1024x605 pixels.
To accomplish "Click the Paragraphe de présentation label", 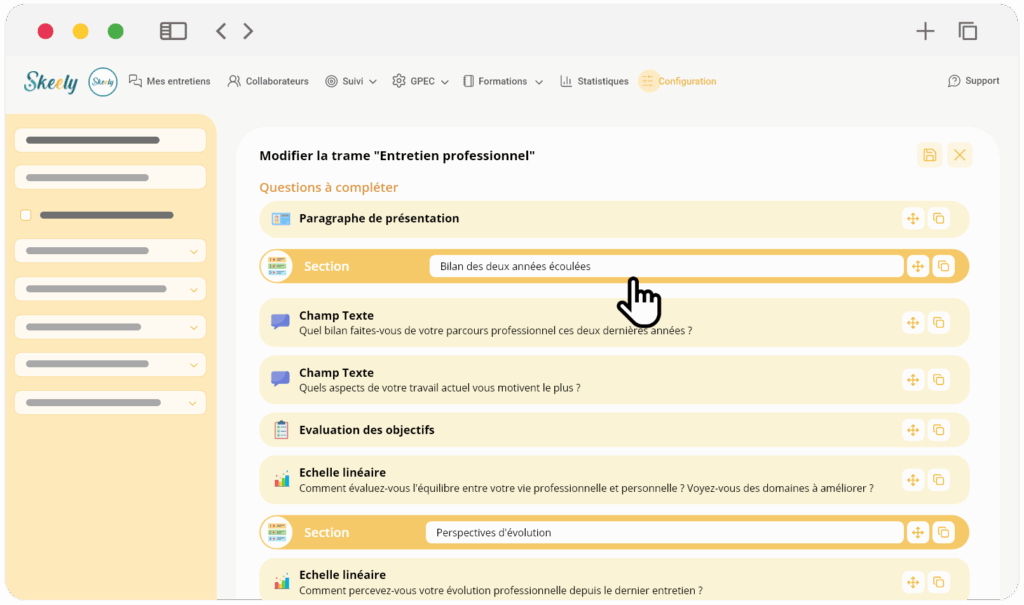I will [379, 218].
